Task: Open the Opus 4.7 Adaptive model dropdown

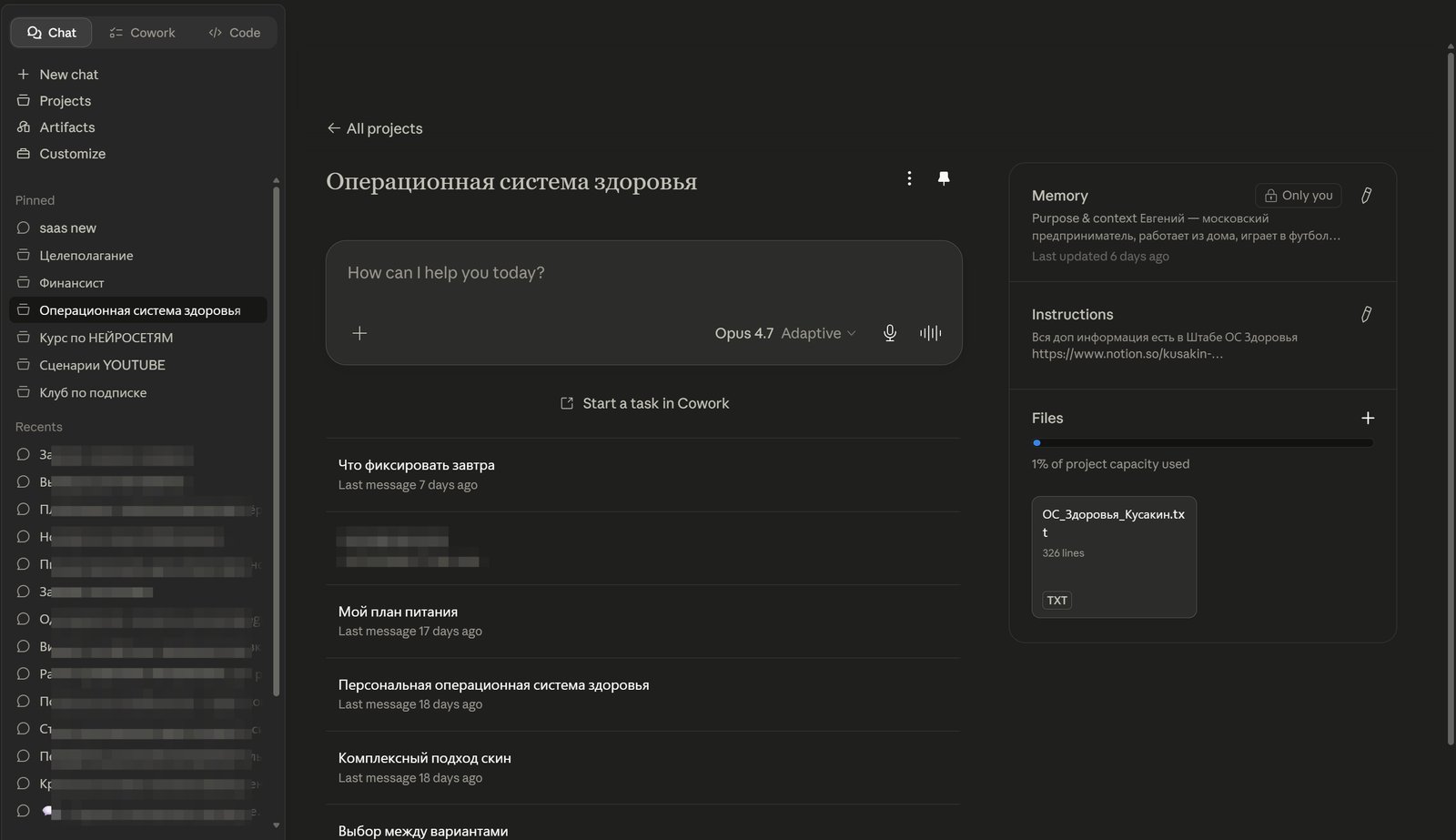Action: (x=785, y=333)
